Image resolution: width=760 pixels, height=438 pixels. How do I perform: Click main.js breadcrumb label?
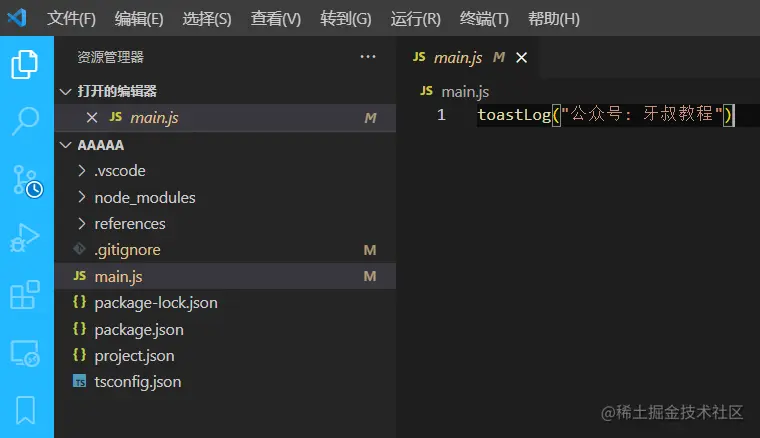(465, 91)
